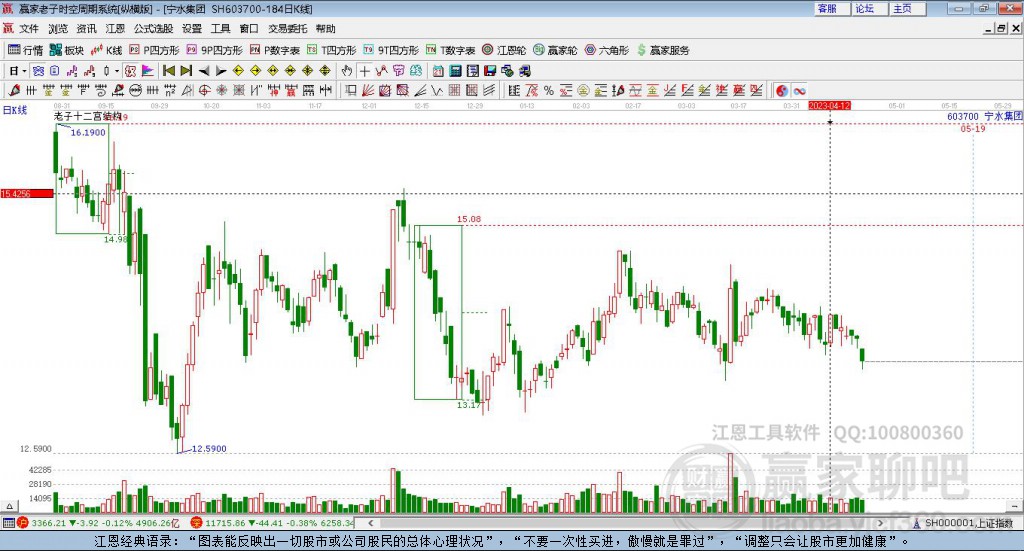The image size is (1024, 551).
Task: Open the 9P四方形 tool
Action: tap(214, 50)
